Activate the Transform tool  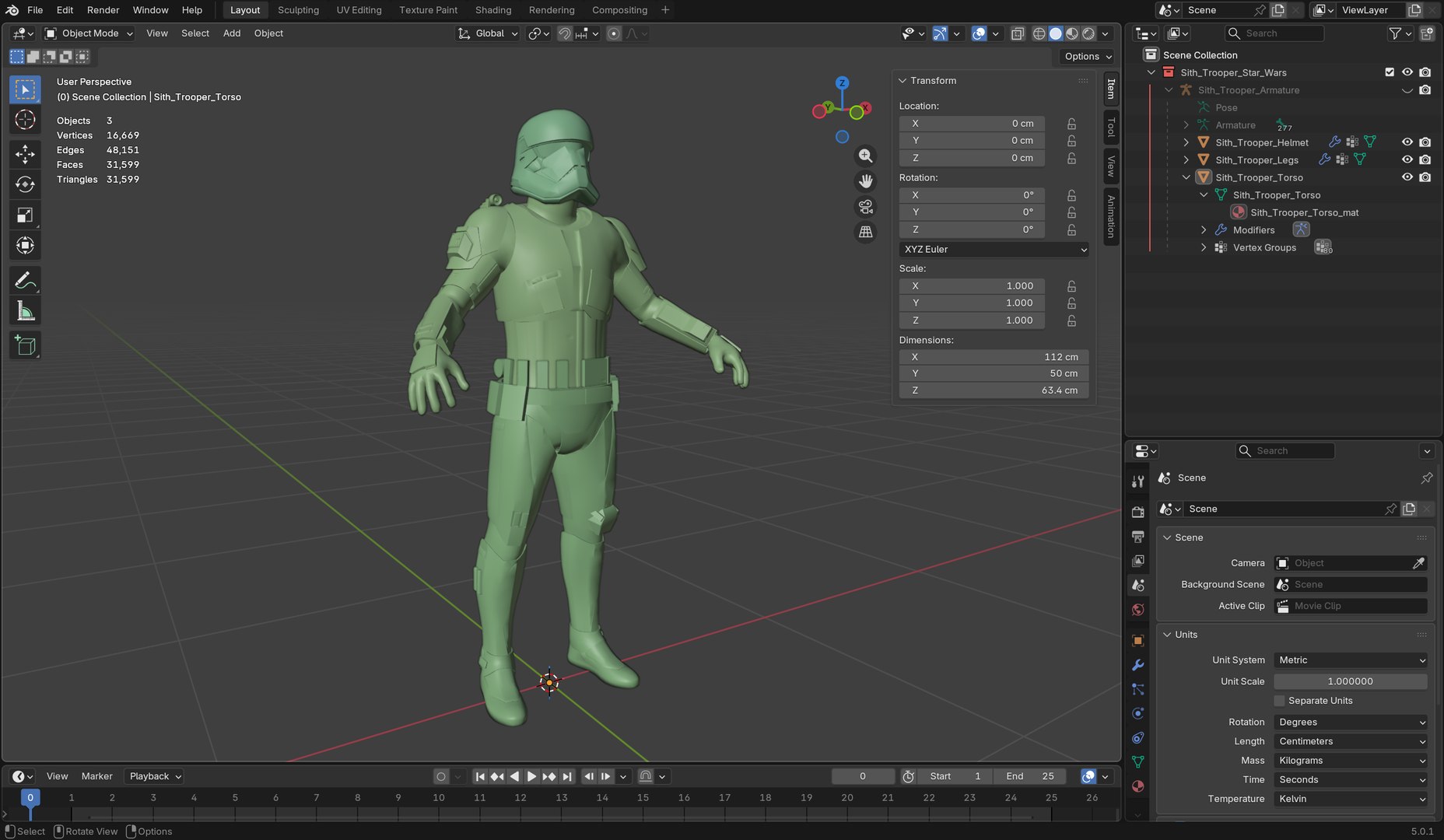point(25,246)
